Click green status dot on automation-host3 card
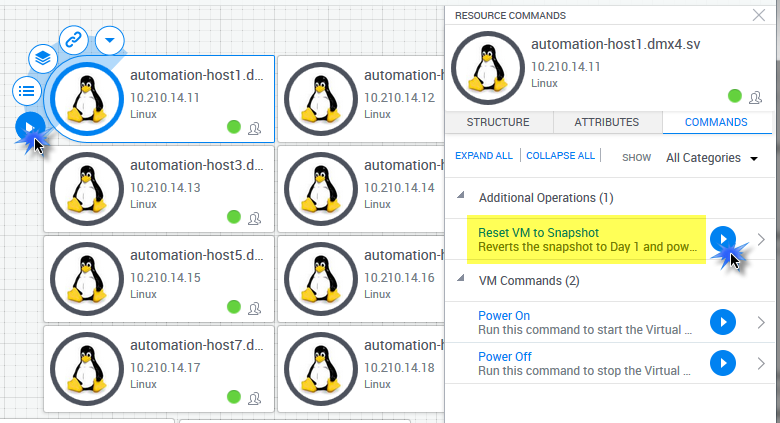The image size is (780, 423). pyautogui.click(x=234, y=217)
